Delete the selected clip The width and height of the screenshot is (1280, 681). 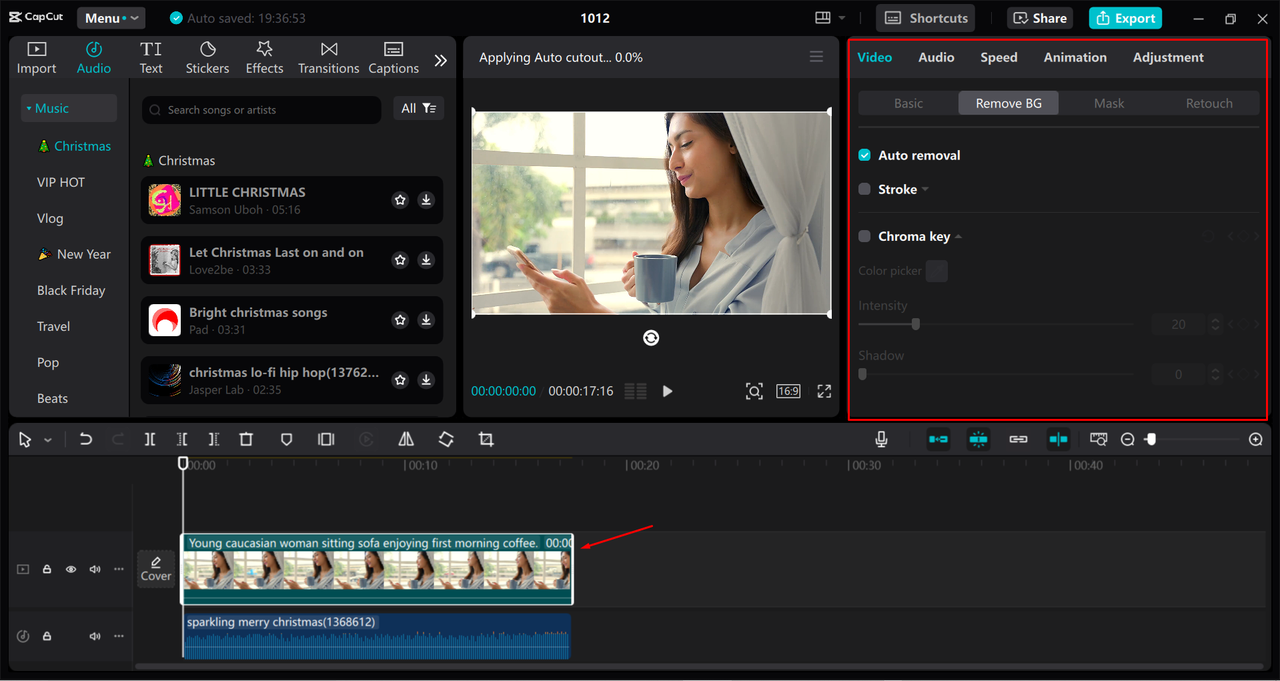pos(246,439)
